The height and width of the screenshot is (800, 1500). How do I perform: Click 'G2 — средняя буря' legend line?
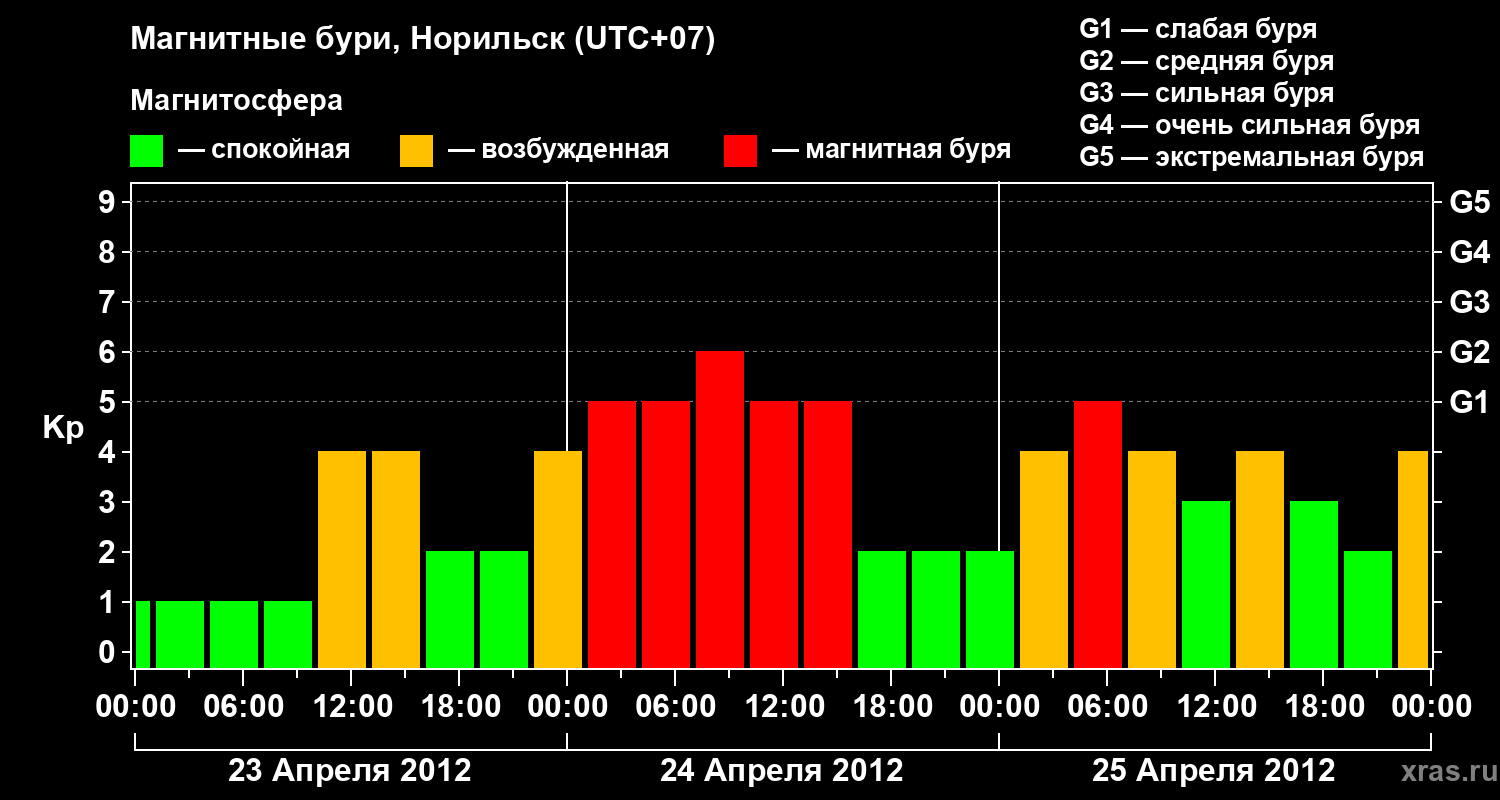coord(1206,61)
